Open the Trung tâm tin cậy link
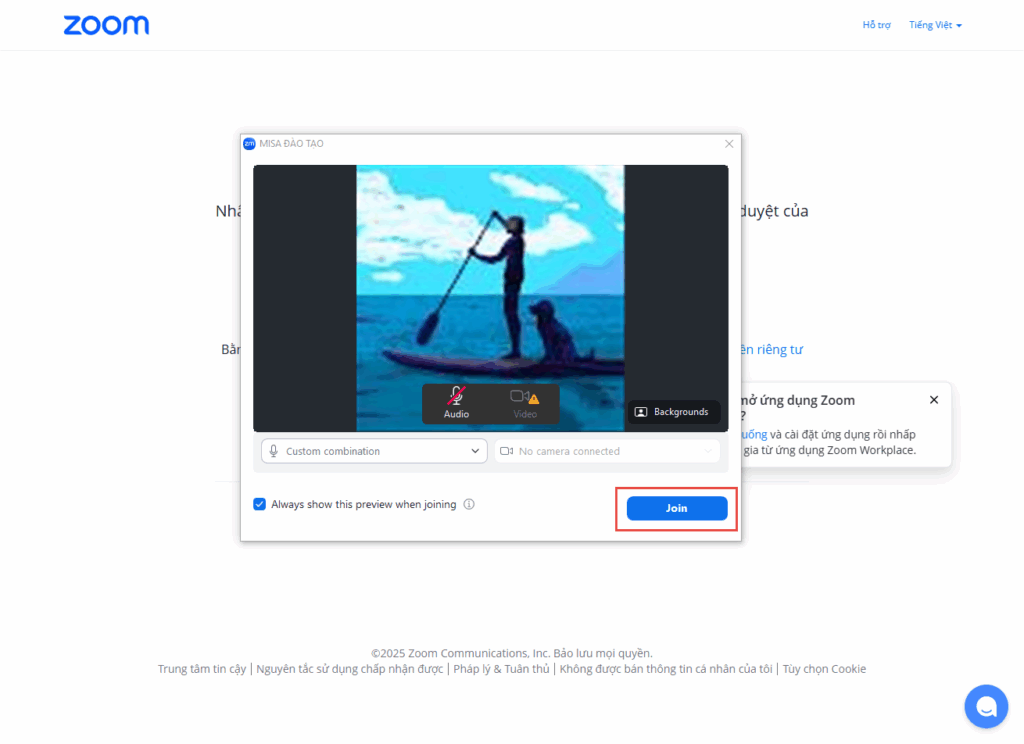The width and height of the screenshot is (1024, 744). (202, 669)
